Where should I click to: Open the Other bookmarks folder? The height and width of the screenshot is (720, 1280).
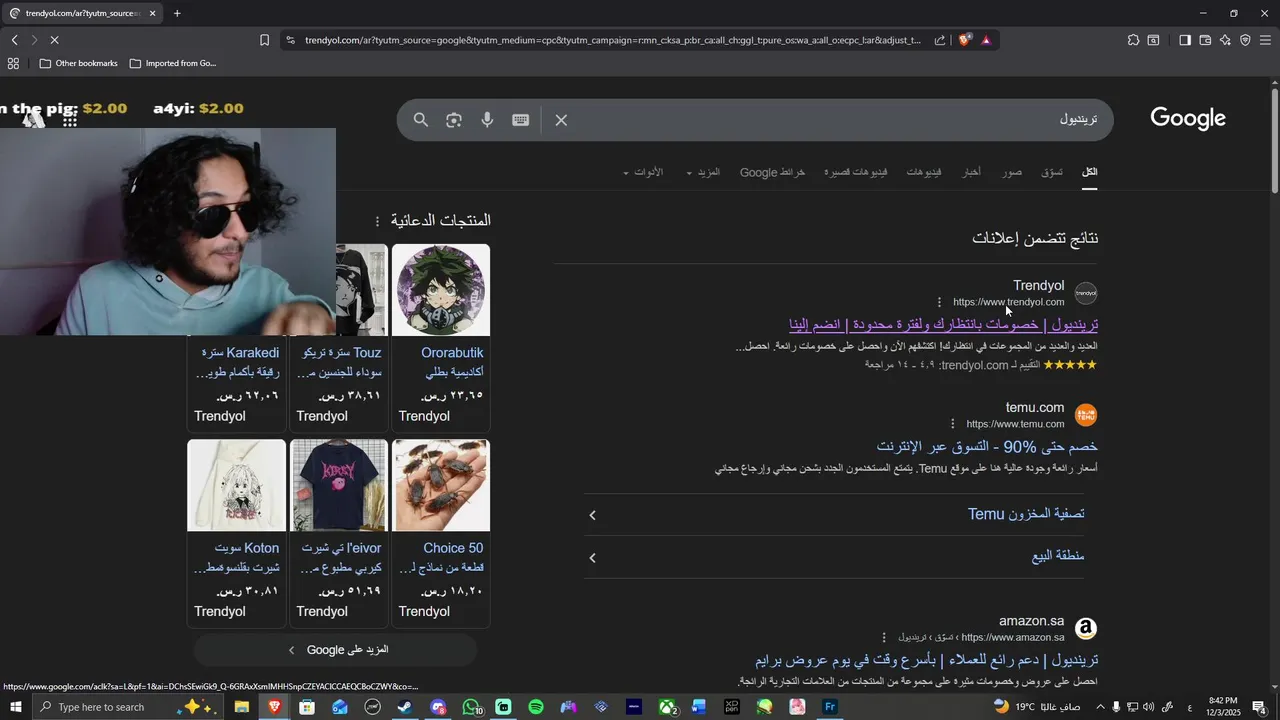pyautogui.click(x=78, y=63)
